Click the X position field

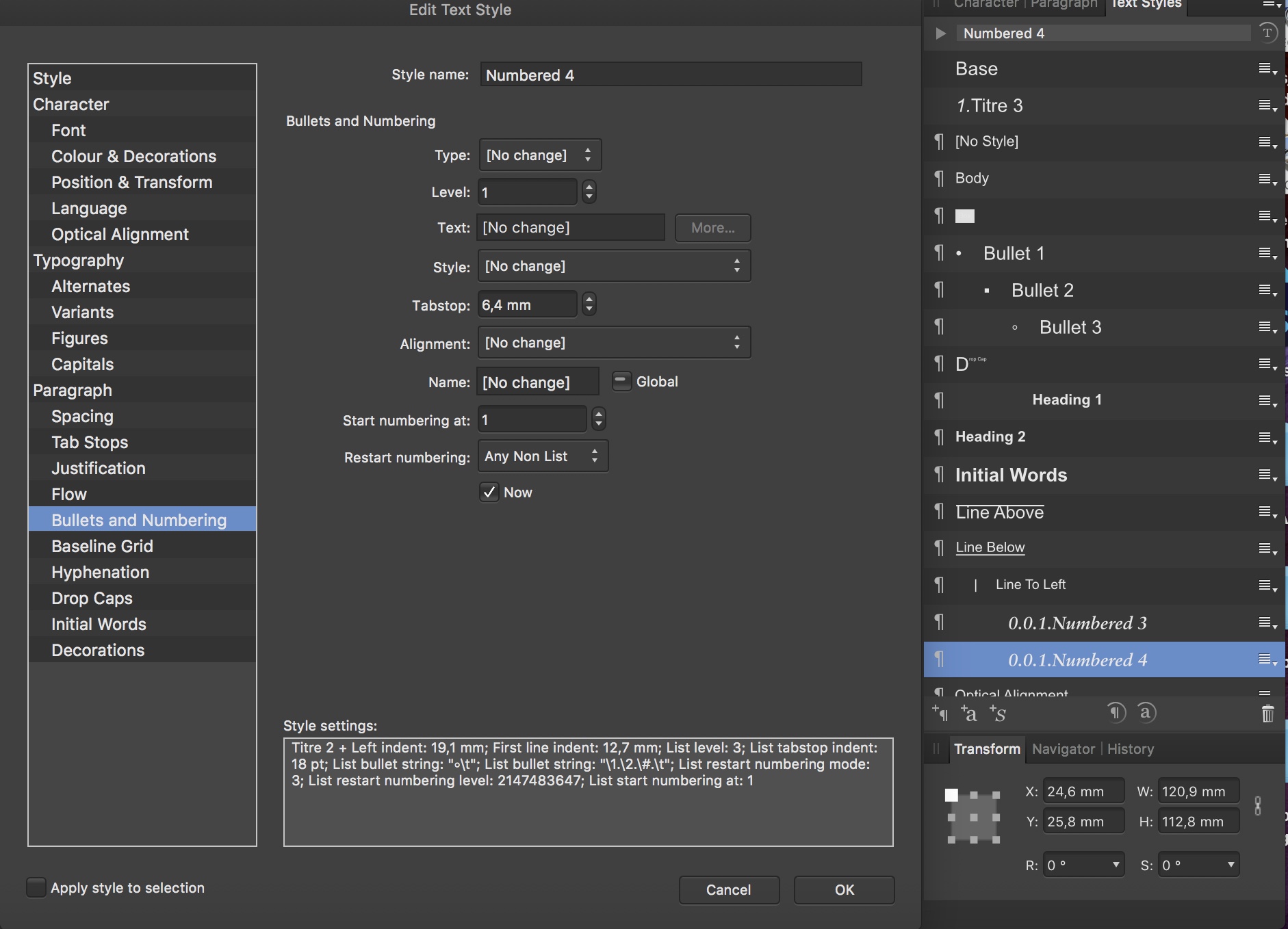(x=1084, y=791)
